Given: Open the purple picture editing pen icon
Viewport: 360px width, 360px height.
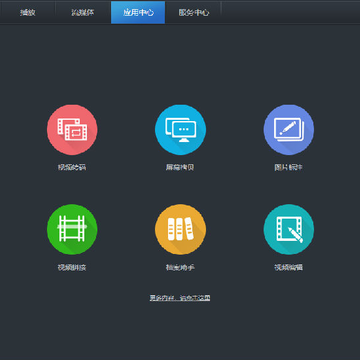Looking at the screenshot, I should pos(289,130).
